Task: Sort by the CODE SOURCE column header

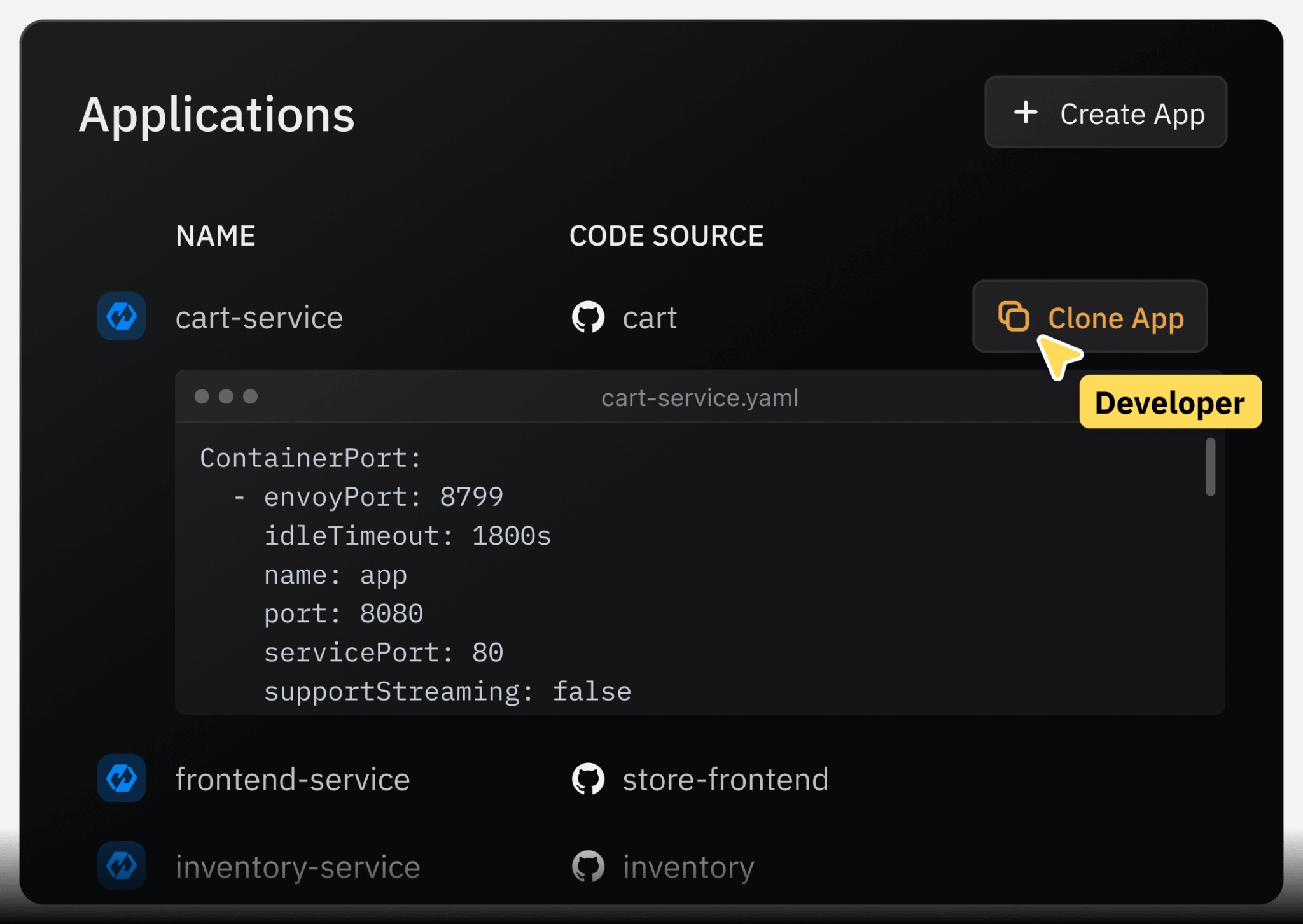Action: coord(666,235)
